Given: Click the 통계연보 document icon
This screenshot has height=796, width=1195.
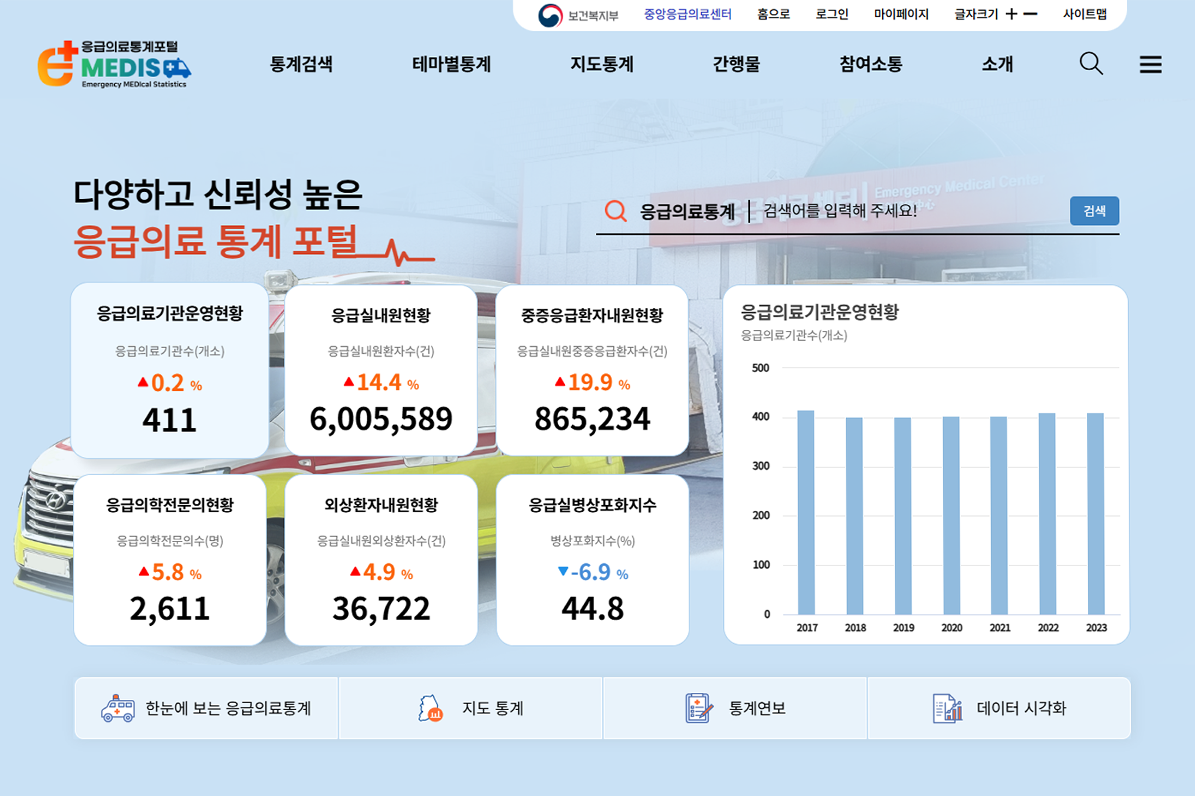Looking at the screenshot, I should [698, 708].
